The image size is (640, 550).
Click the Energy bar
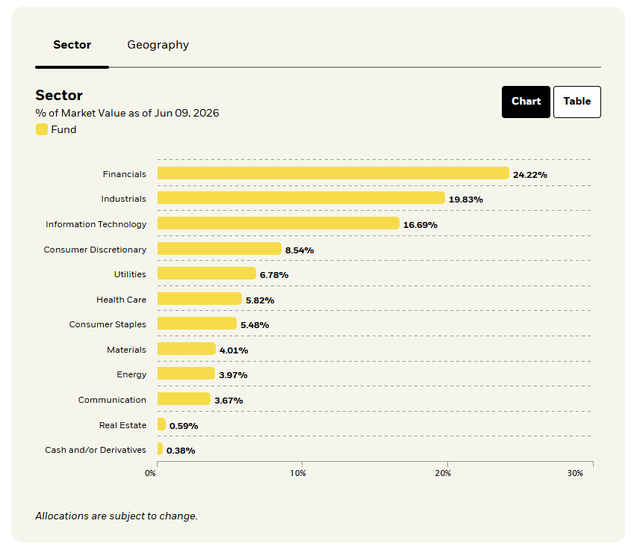tap(186, 373)
